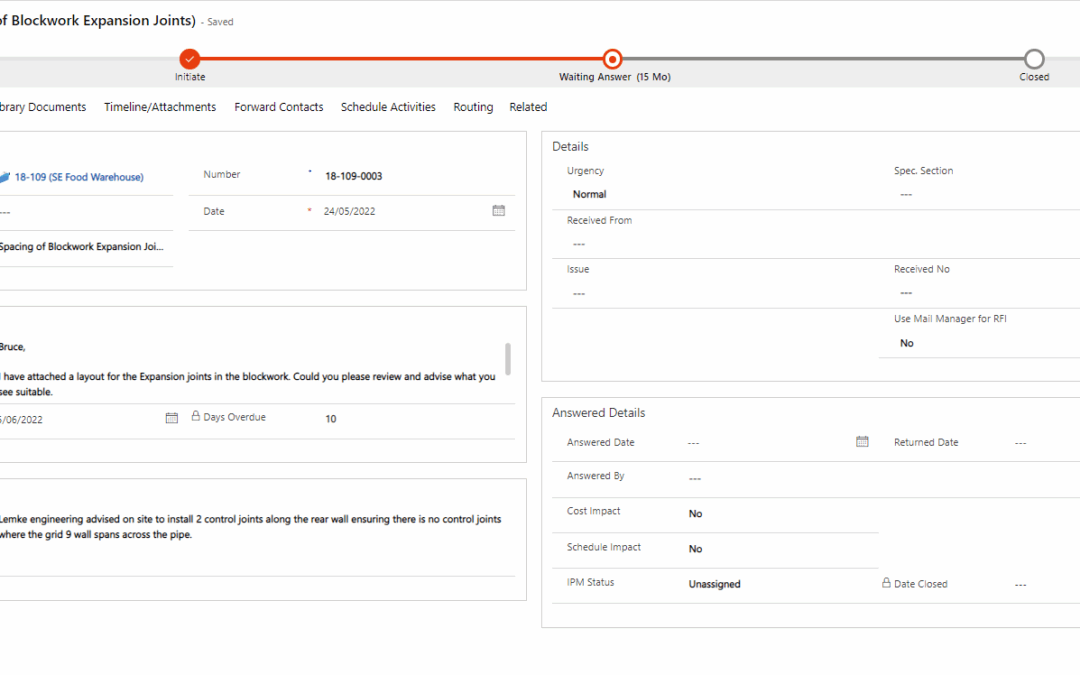Open the IPM Status dropdown showing Unassigned
This screenshot has width=1080, height=675.
(x=714, y=583)
